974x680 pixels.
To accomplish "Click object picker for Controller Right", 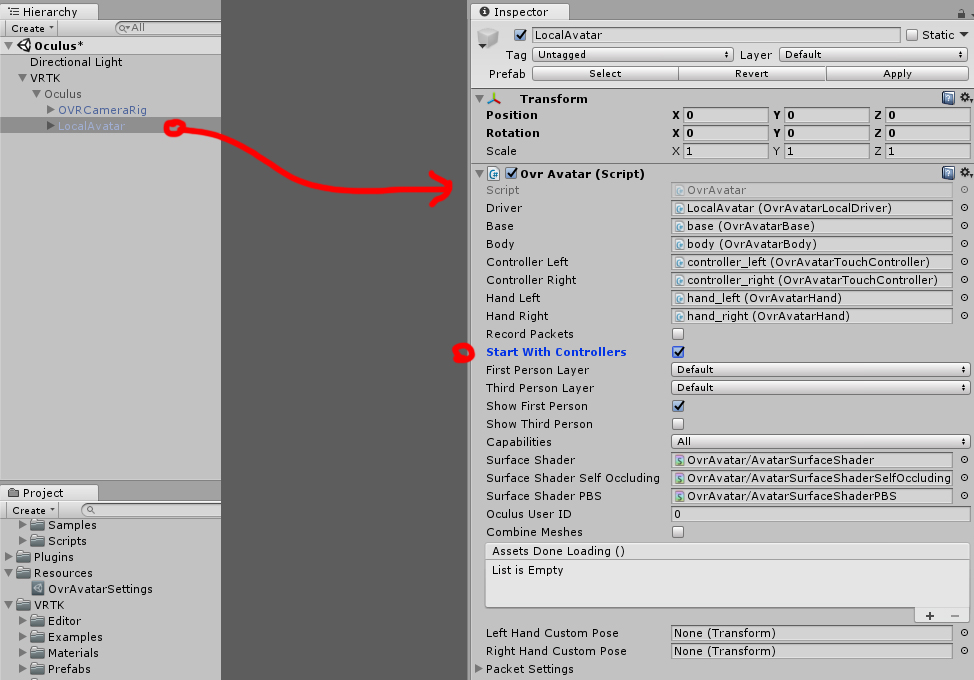I will [964, 280].
